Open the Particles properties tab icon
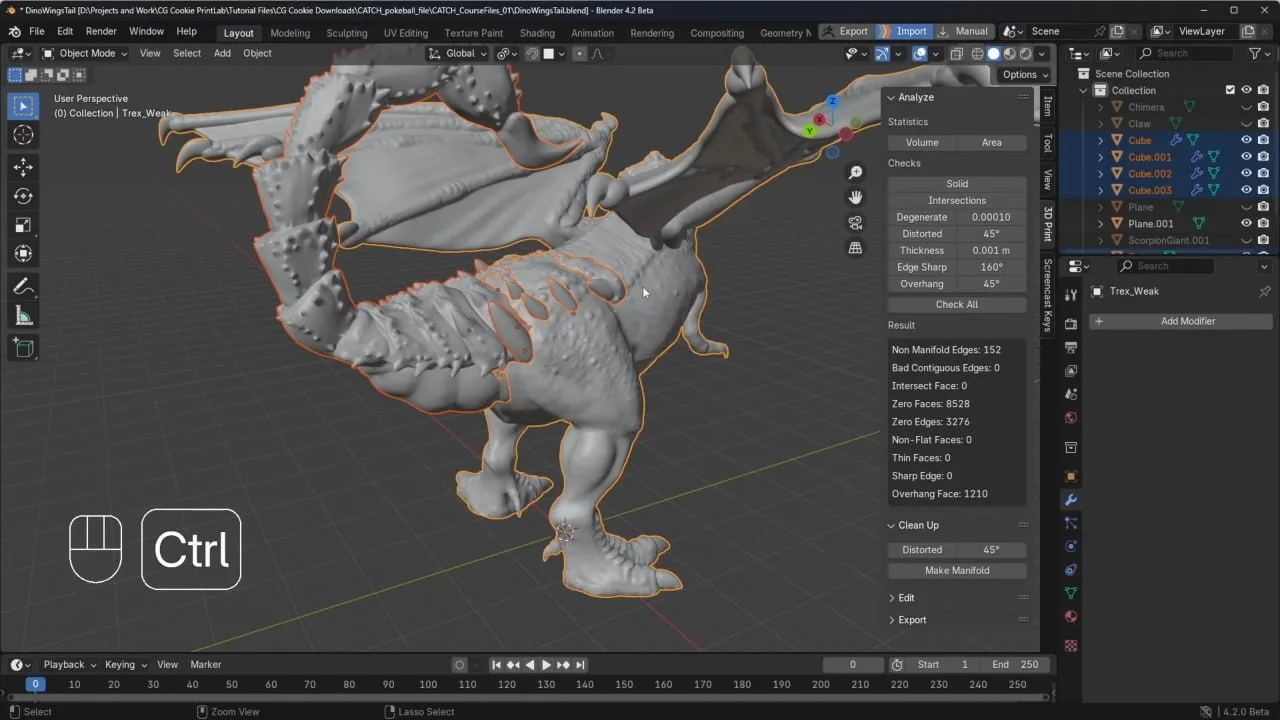The width and height of the screenshot is (1280, 720). coord(1071,523)
